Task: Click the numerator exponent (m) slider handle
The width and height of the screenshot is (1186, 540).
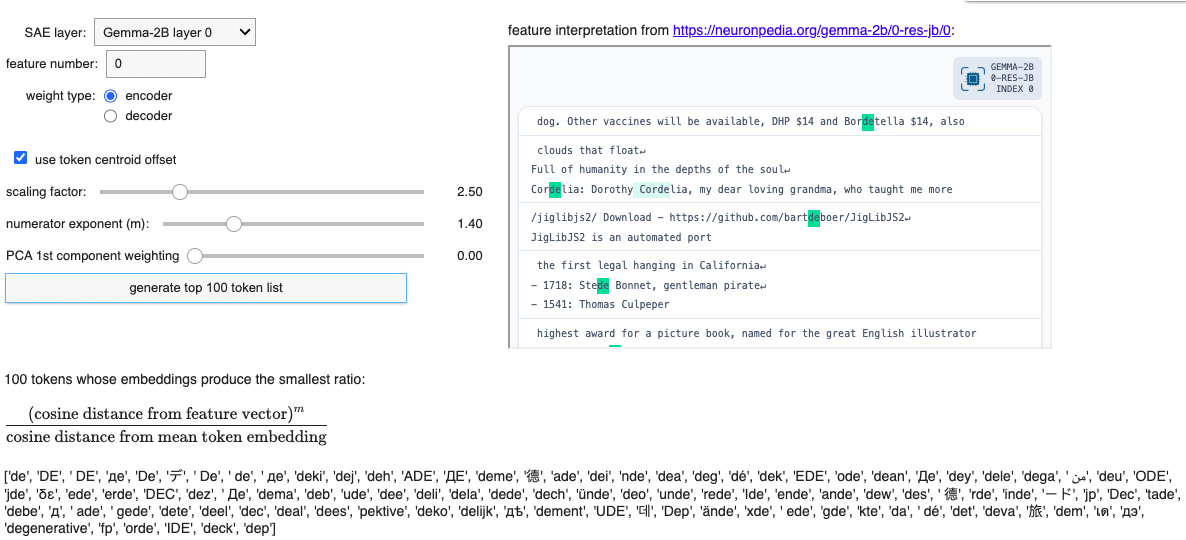Action: click(234, 224)
